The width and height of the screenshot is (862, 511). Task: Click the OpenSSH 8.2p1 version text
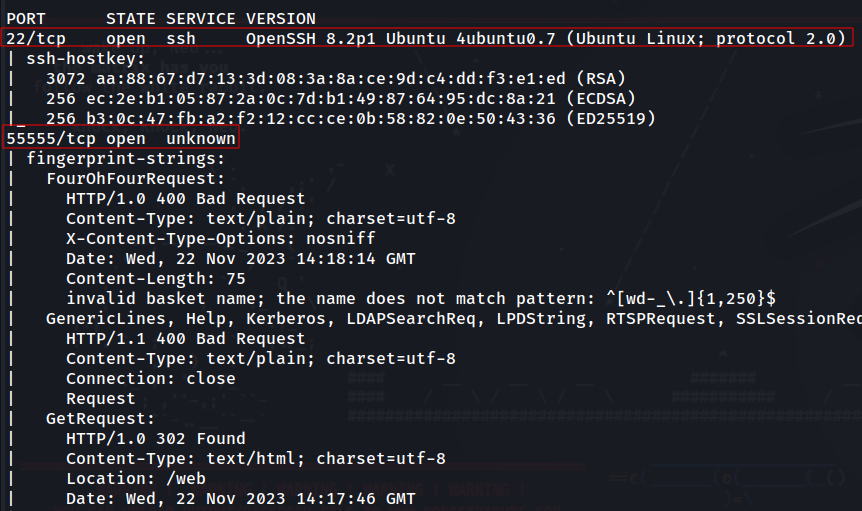tap(316, 38)
